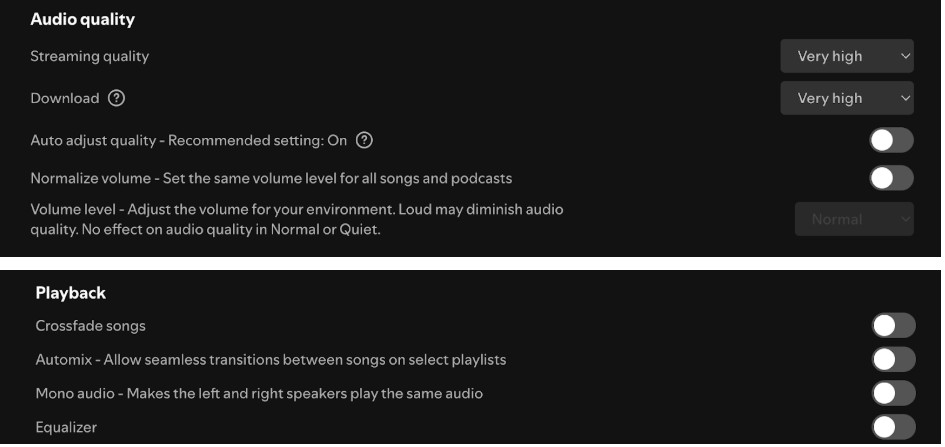
Task: Open the Volume level Normal dropdown
Action: [854, 220]
